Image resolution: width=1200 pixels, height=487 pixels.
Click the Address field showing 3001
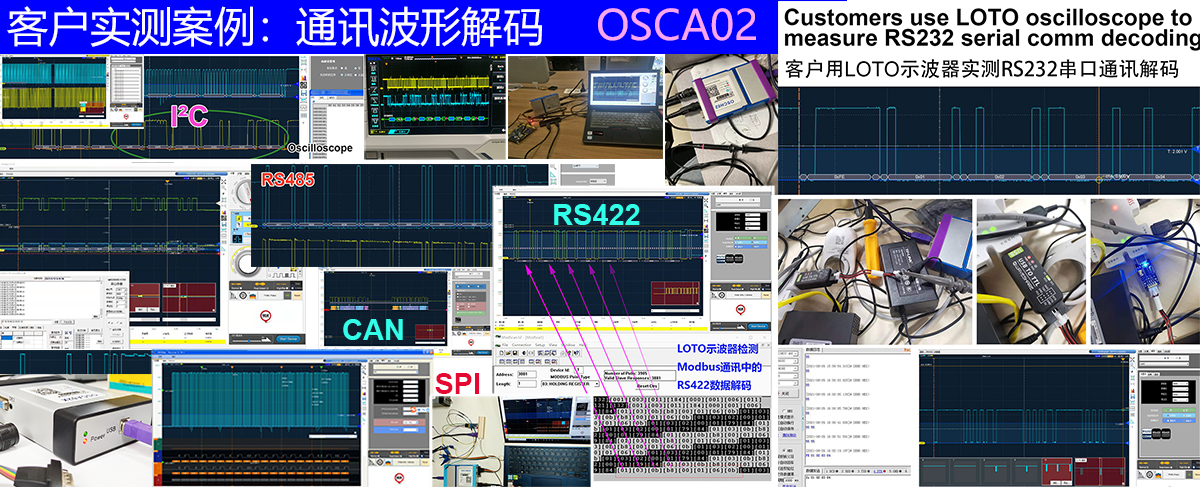pyautogui.click(x=527, y=374)
